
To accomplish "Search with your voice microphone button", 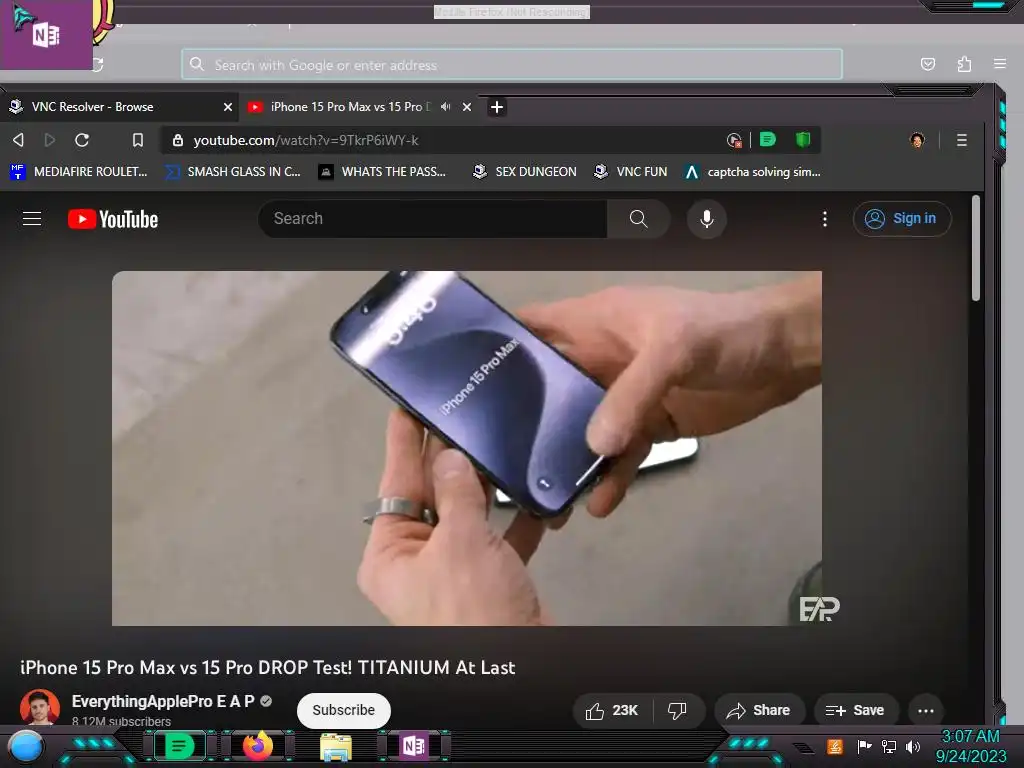I will tap(707, 219).
